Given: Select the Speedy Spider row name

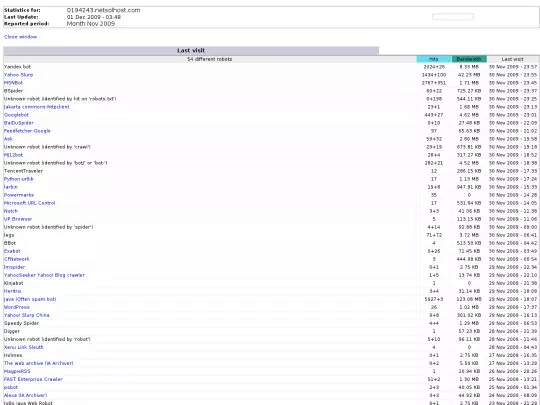Looking at the screenshot, I should coord(21,323).
